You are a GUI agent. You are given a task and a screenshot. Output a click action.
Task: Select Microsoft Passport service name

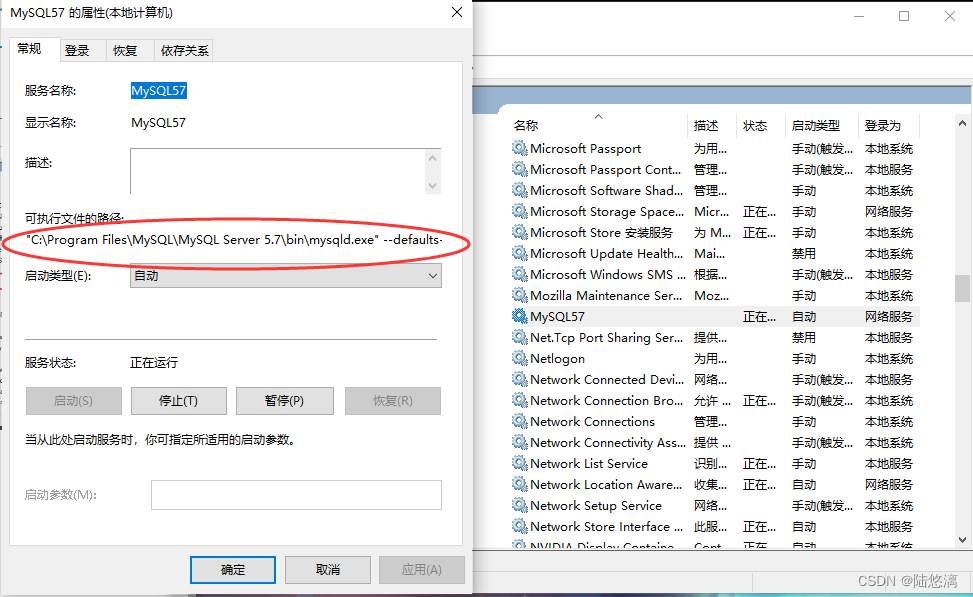585,148
